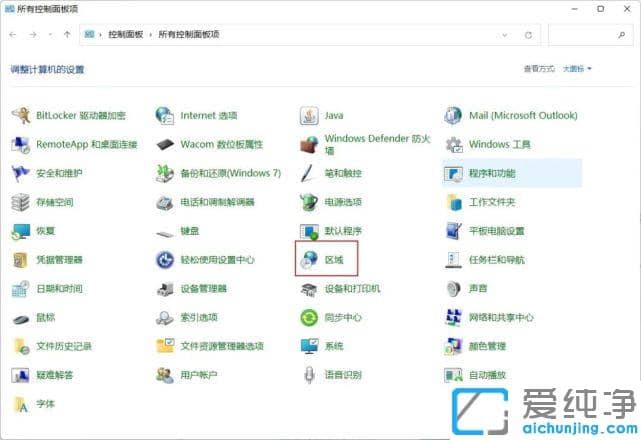Open 平板电脑设置 icon
The image size is (641, 440).
point(453,231)
